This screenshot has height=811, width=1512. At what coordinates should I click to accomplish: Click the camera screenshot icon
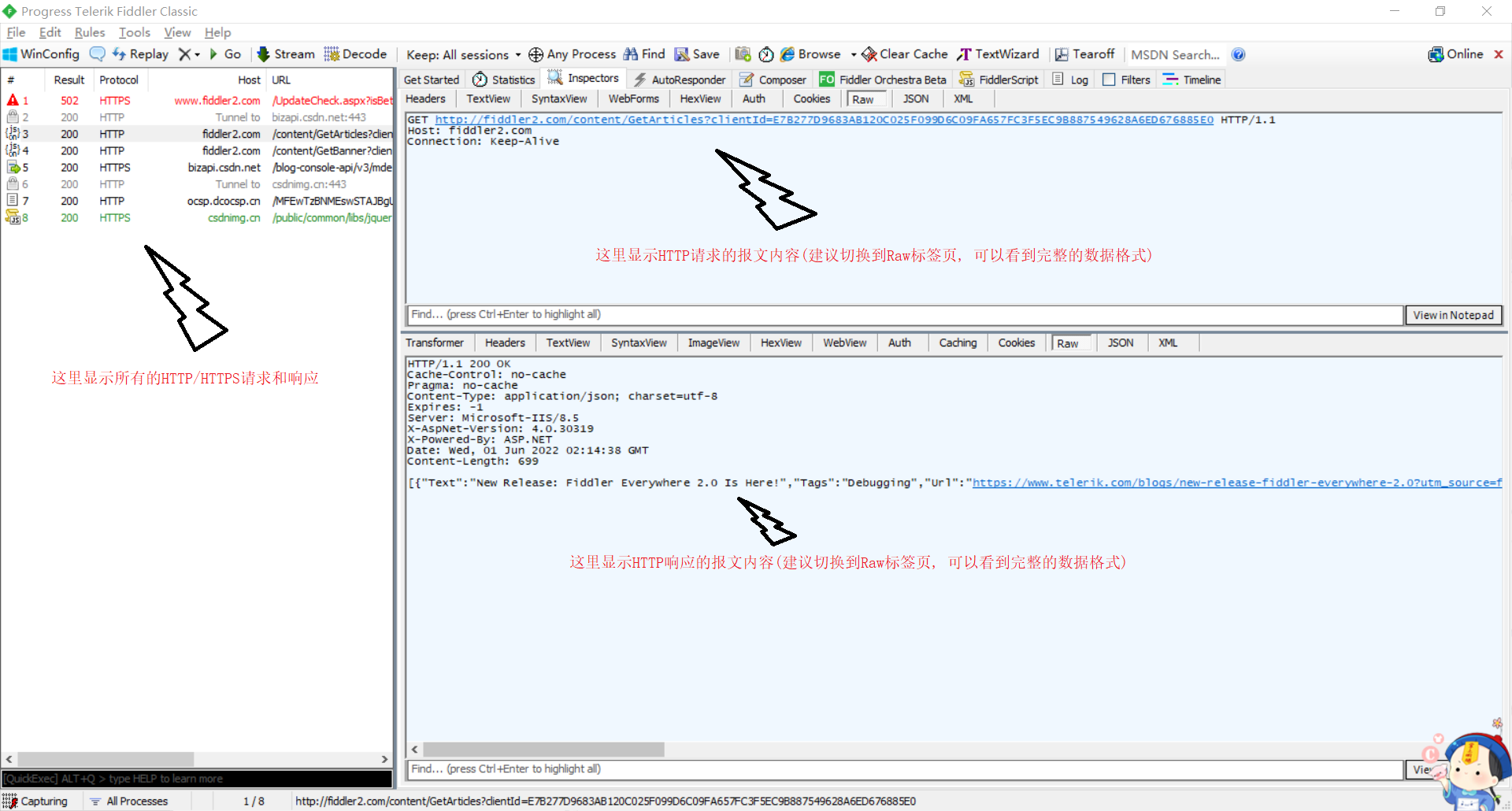[743, 54]
